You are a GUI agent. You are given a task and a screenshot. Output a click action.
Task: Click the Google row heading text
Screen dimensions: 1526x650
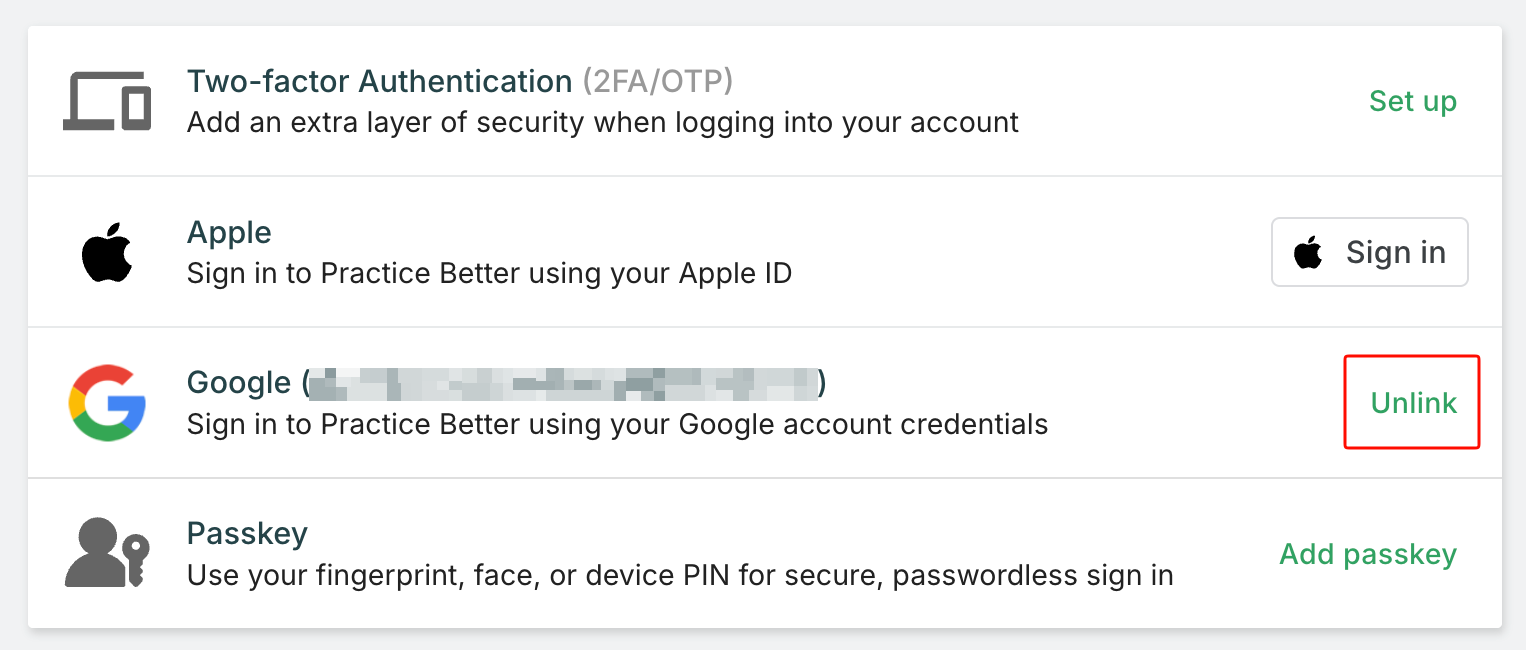238,382
